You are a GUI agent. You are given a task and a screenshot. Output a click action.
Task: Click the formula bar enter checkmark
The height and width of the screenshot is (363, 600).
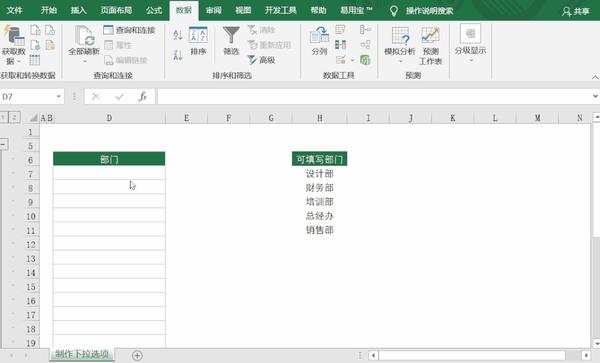click(119, 97)
